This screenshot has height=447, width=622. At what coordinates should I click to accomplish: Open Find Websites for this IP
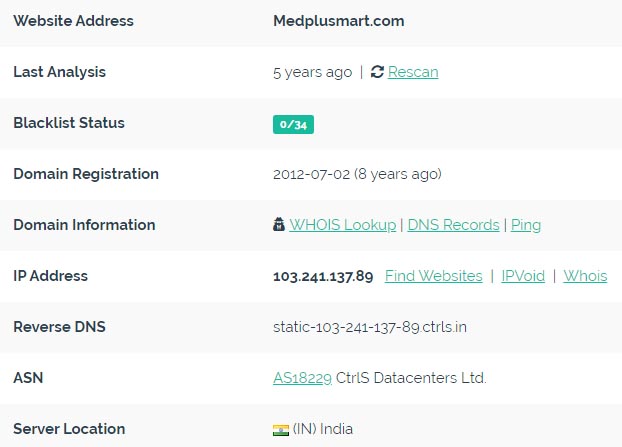(434, 276)
